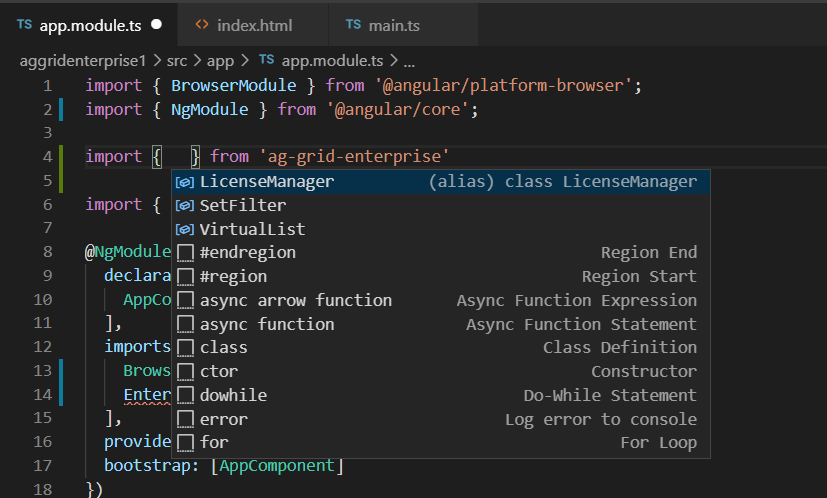The image size is (827, 498).
Task: Select the LicenseManager suggestion class icon
Action: tap(185, 182)
